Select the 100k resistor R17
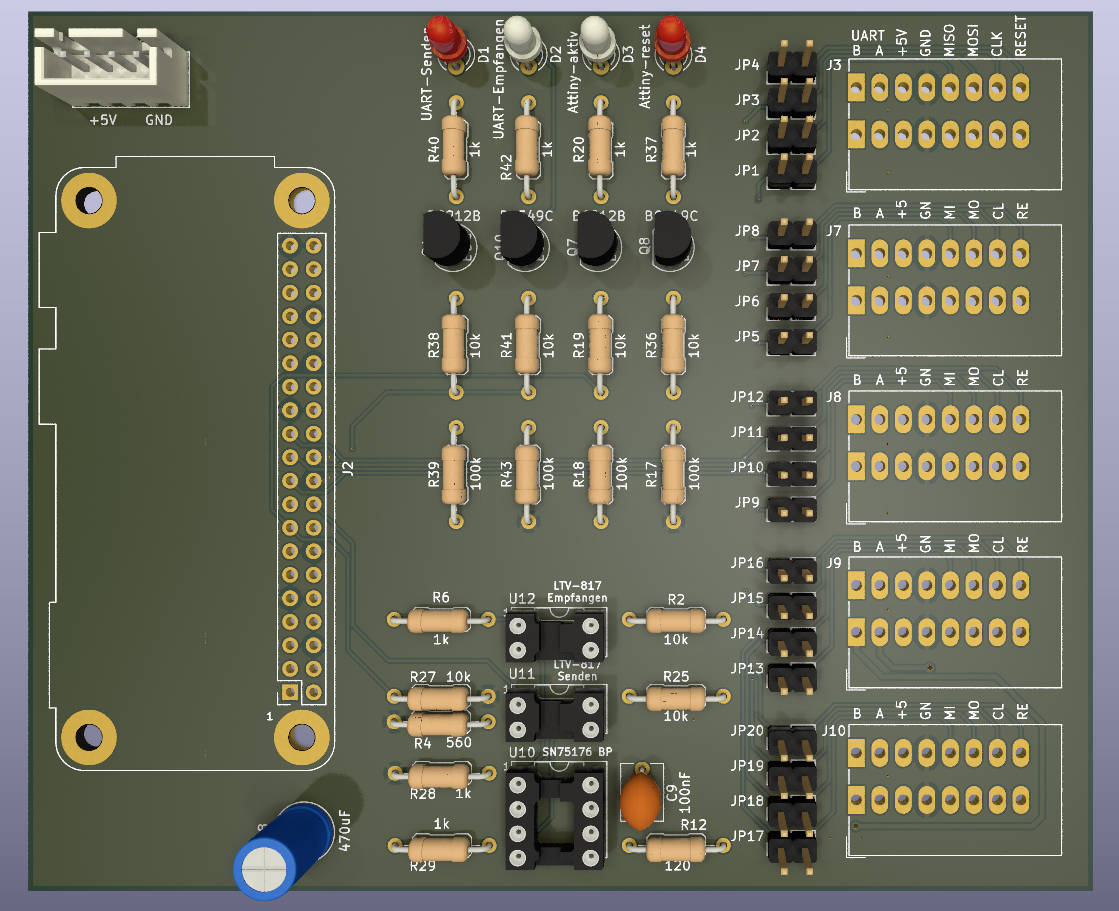Image resolution: width=1119 pixels, height=911 pixels. 672,474
